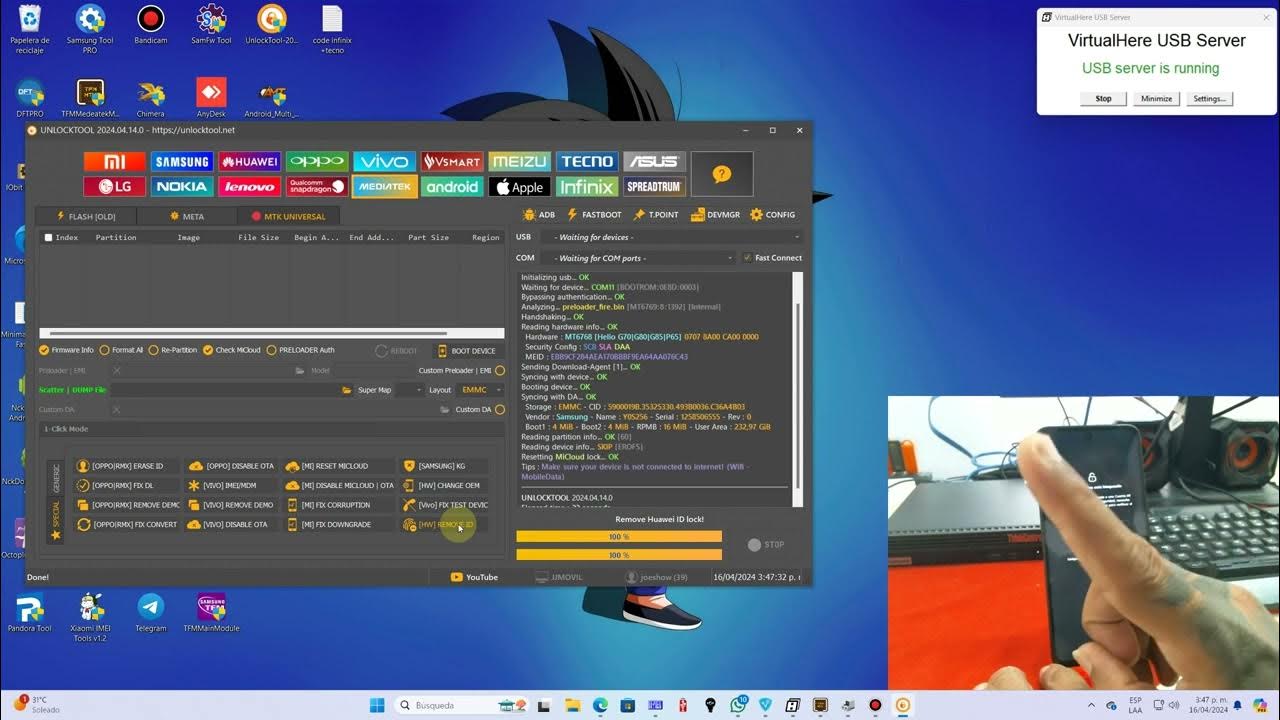Viewport: 1280px width, 720px height.
Task: Enable Format All option
Action: [121, 350]
